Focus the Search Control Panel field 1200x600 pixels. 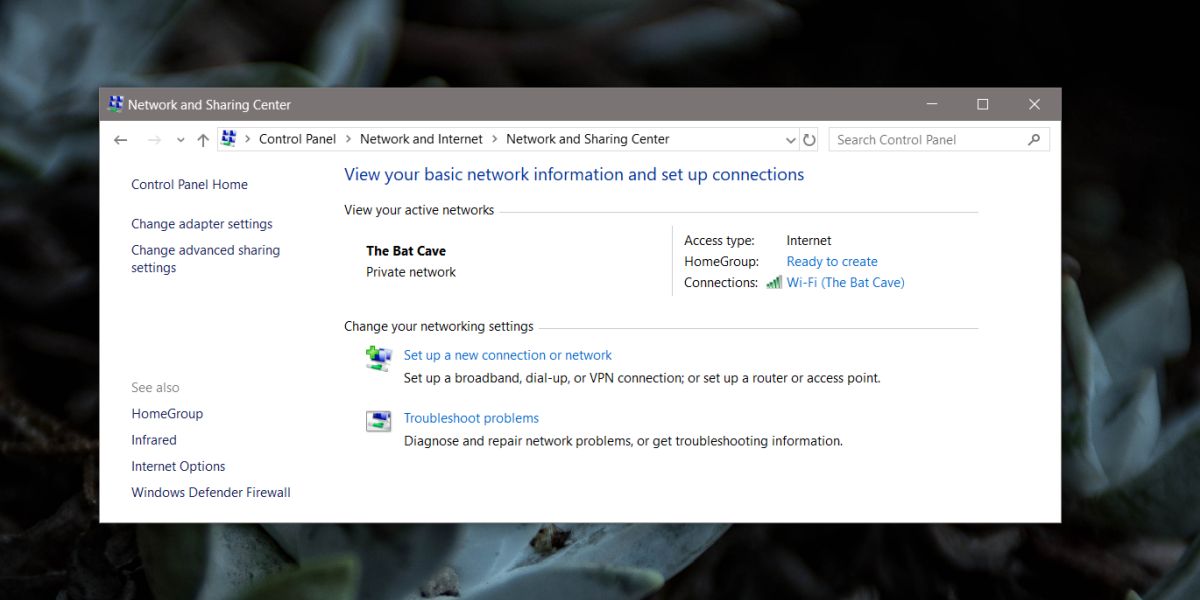(939, 140)
